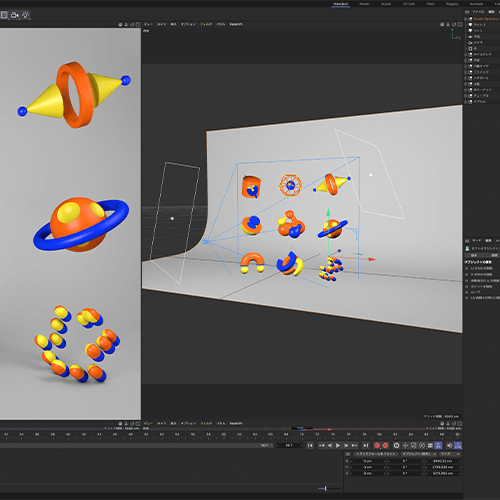Click the red Record active objects icon
The width and height of the screenshot is (500, 500).
pyautogui.click(x=377, y=445)
